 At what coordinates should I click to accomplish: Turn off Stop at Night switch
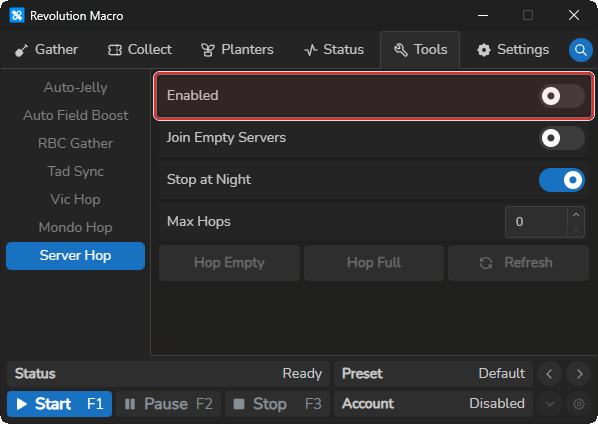[x=561, y=180]
